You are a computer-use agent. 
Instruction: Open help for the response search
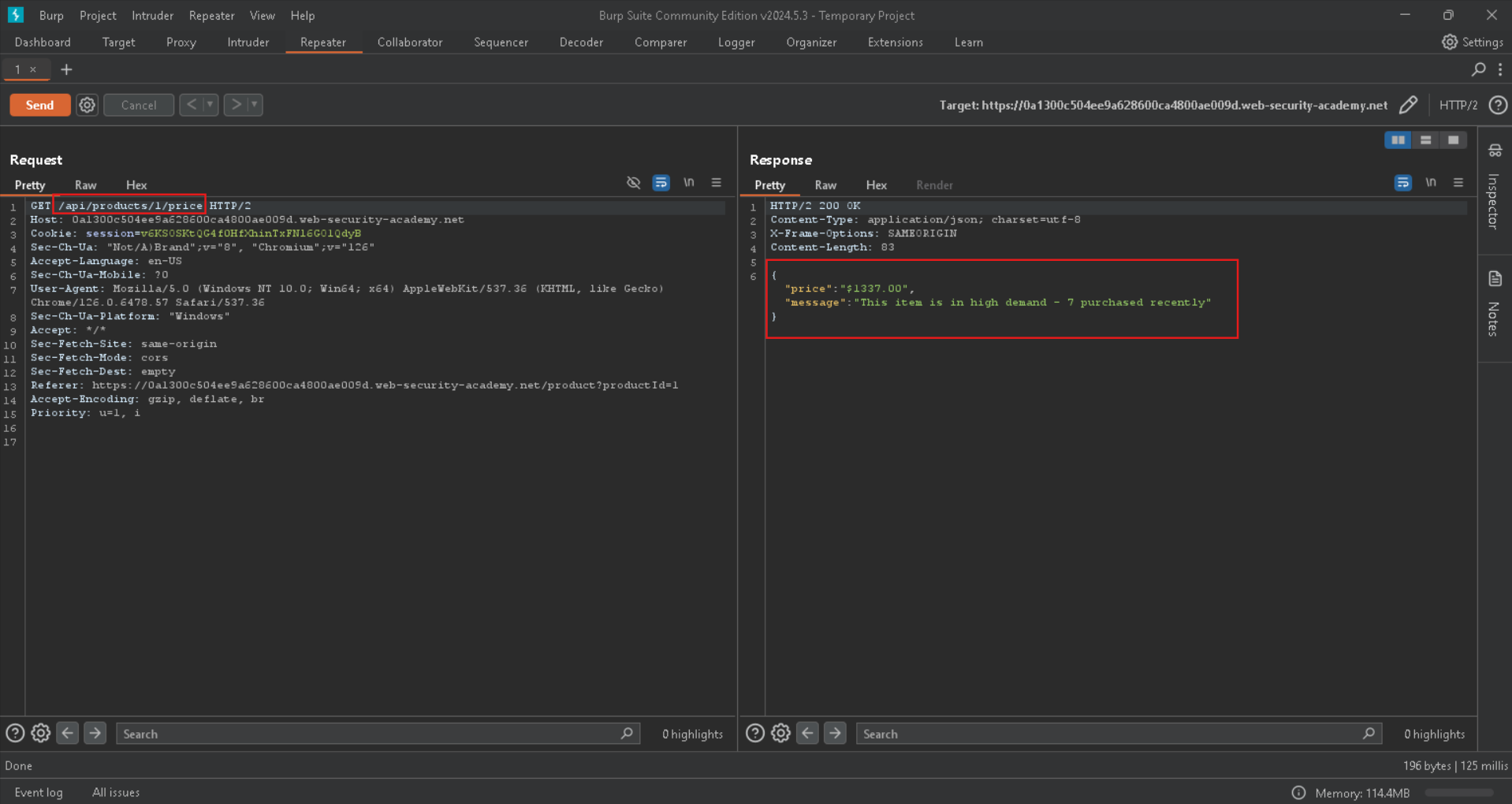pyautogui.click(x=754, y=734)
